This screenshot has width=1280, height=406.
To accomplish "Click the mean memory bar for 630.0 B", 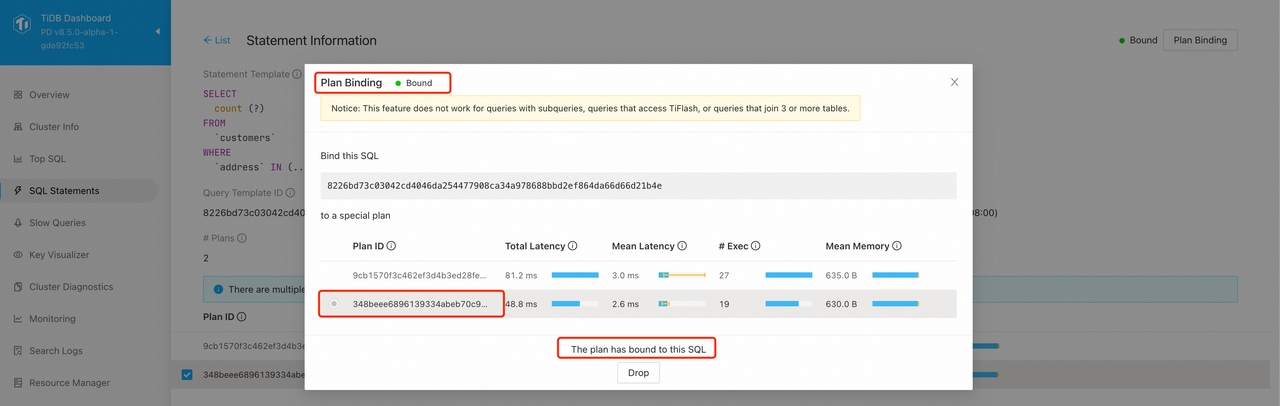I will tap(895, 304).
